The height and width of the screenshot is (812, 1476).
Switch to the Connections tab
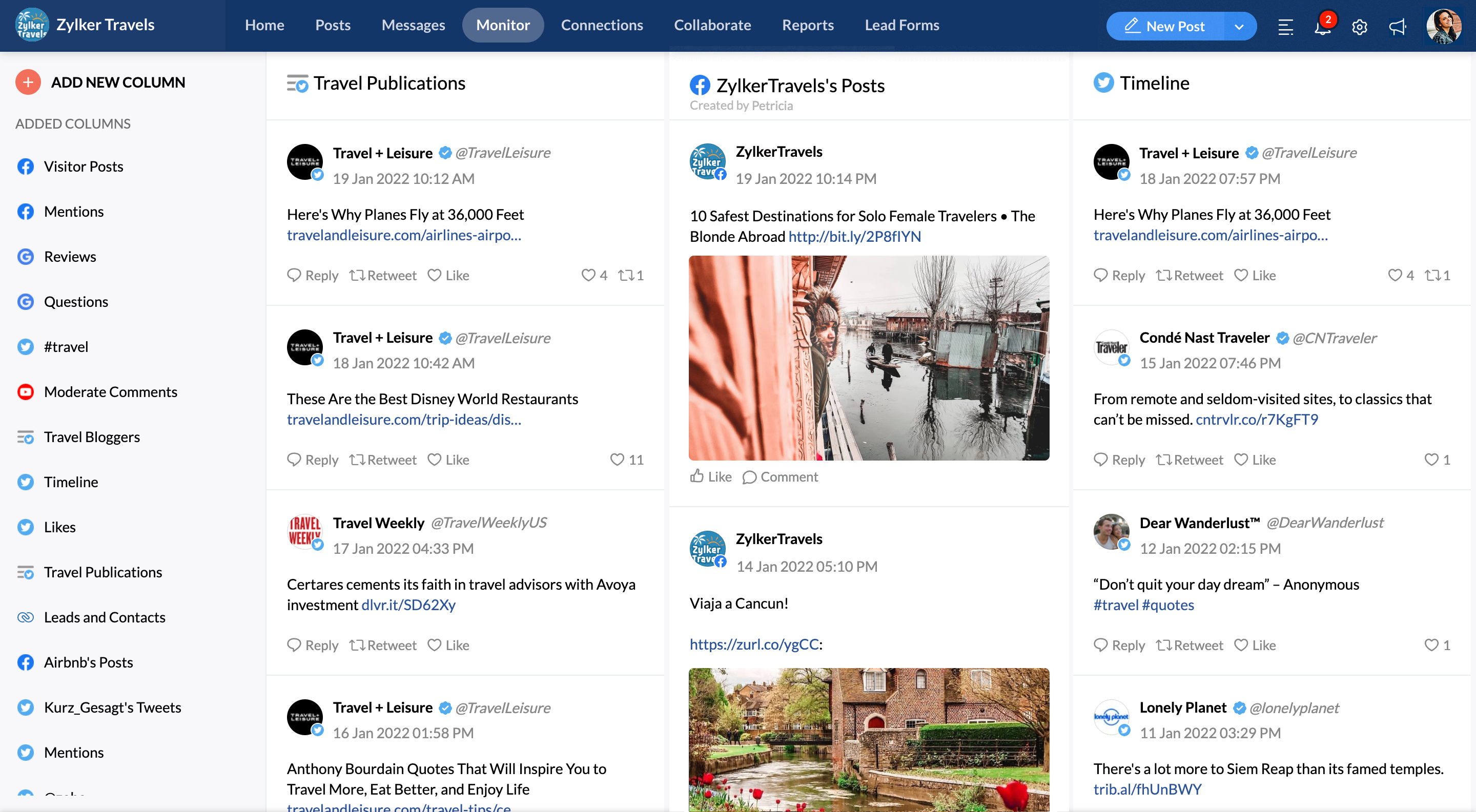click(602, 25)
